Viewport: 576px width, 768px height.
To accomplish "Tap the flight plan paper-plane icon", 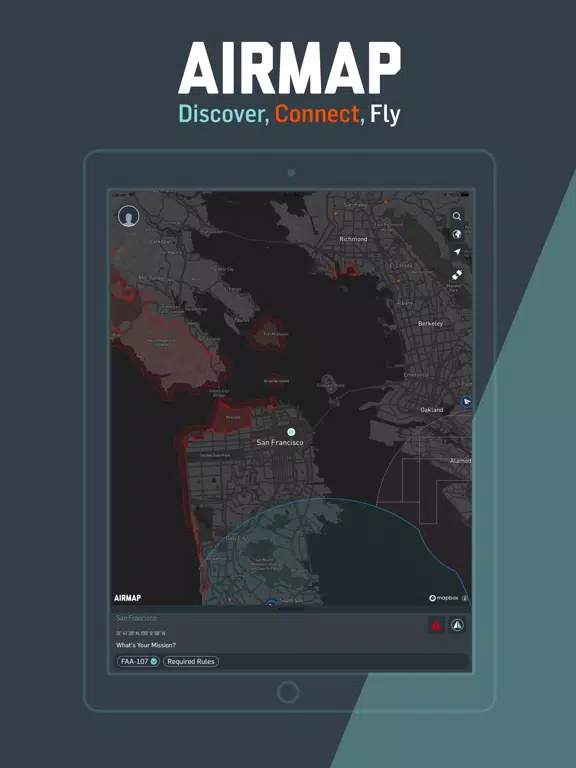I will (457, 625).
